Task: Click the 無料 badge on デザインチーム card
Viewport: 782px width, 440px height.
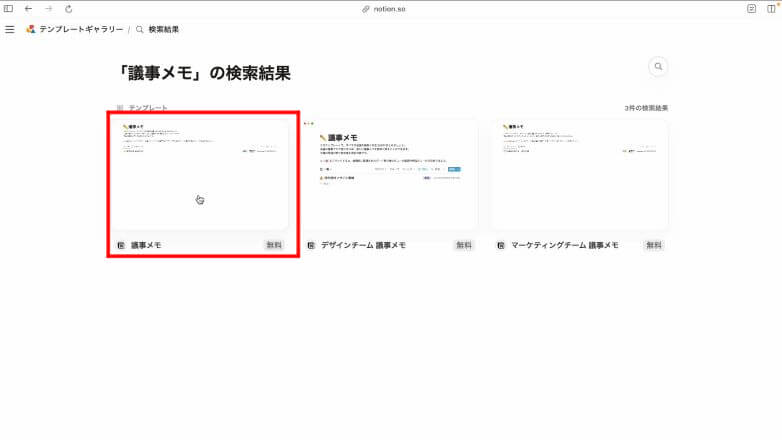Action: click(x=464, y=245)
